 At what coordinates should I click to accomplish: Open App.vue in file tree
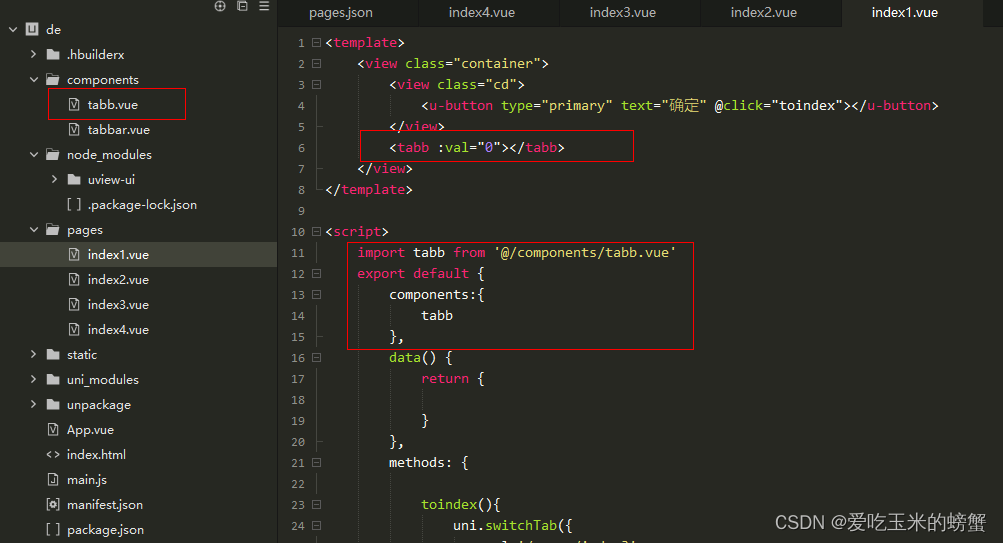90,430
